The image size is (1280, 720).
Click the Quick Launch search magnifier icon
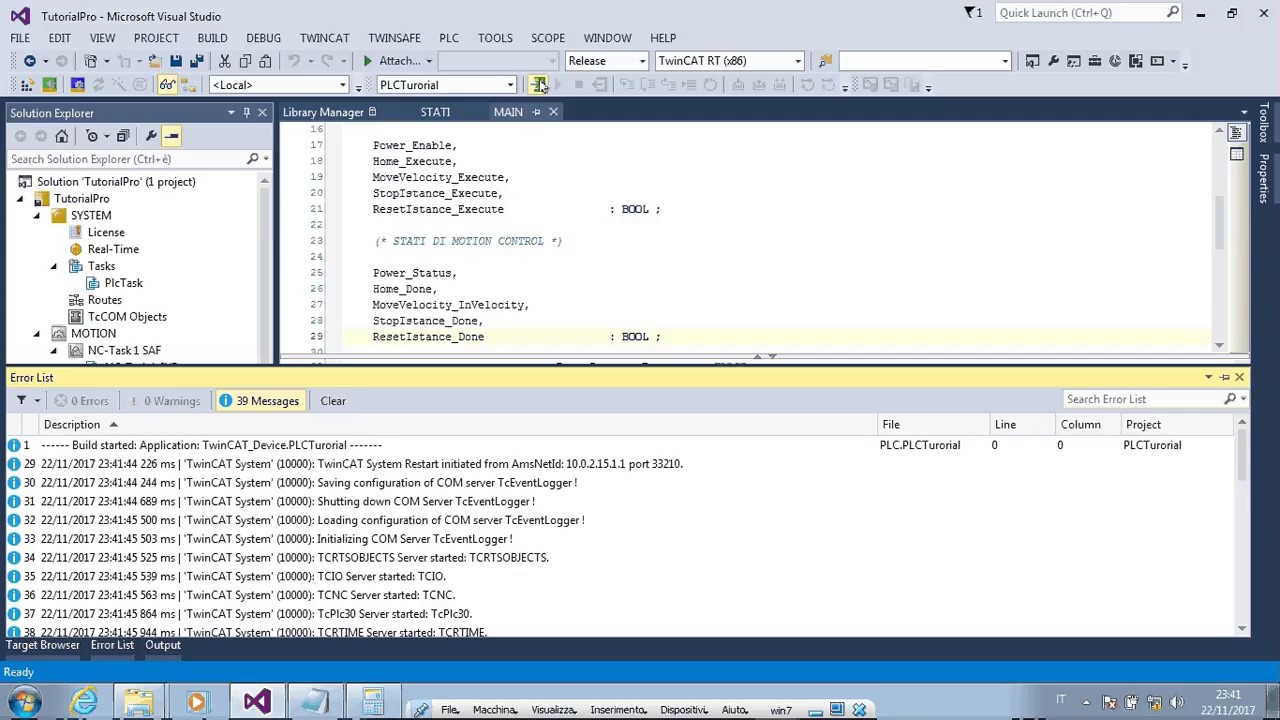[1172, 13]
